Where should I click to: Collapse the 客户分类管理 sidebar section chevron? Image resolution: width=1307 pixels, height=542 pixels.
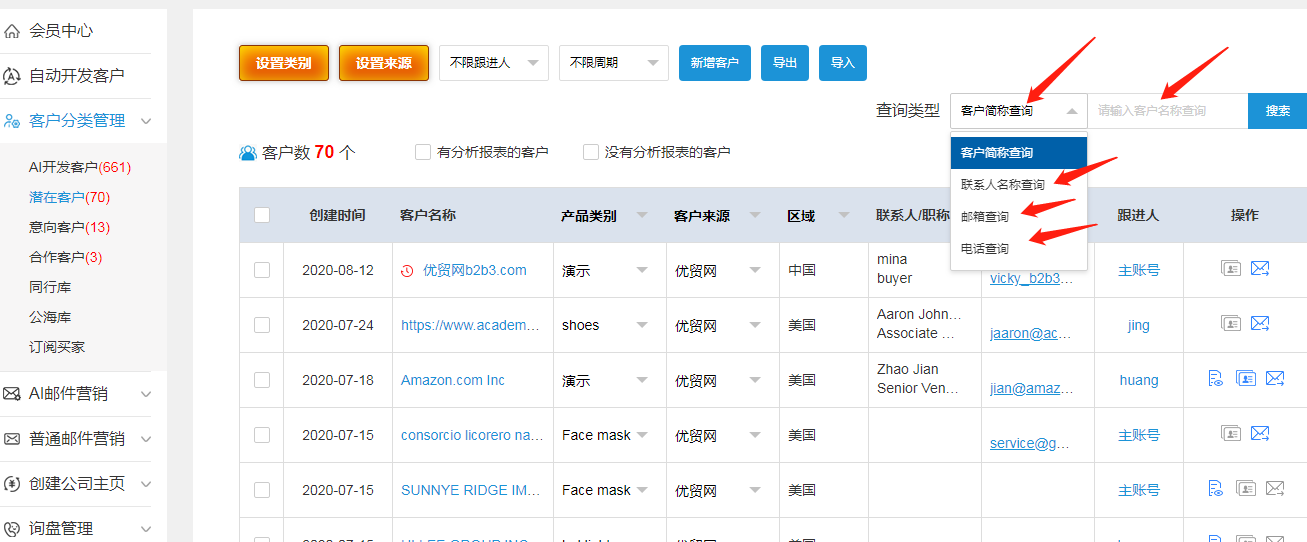(147, 121)
